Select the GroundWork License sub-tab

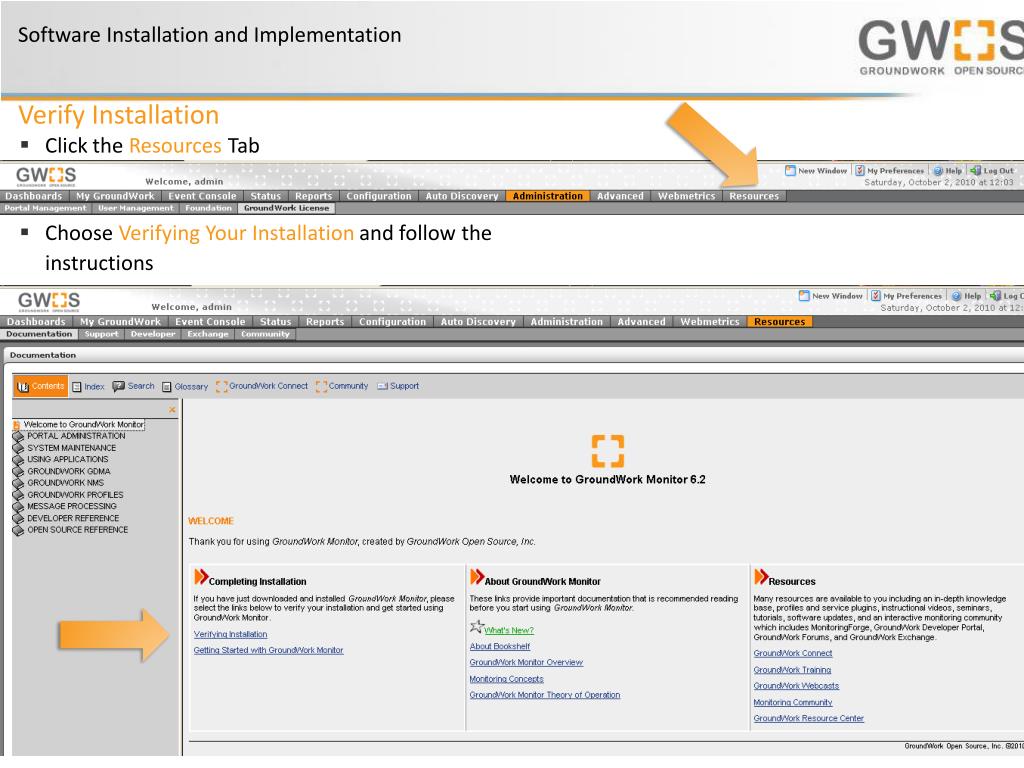coord(287,208)
